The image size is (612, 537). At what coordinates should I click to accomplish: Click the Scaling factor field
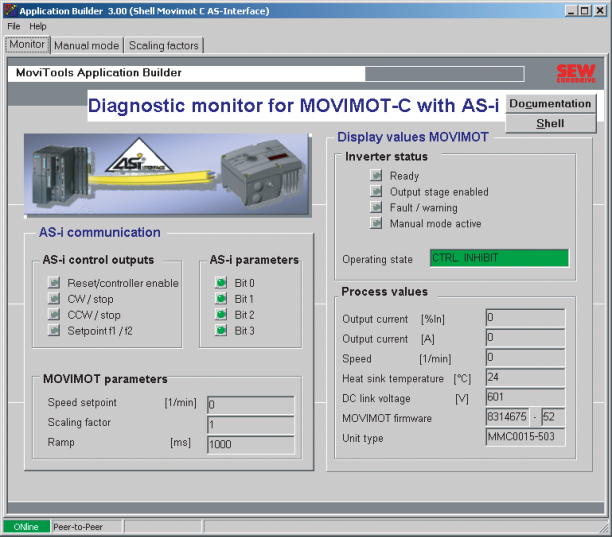pyautogui.click(x=251, y=425)
